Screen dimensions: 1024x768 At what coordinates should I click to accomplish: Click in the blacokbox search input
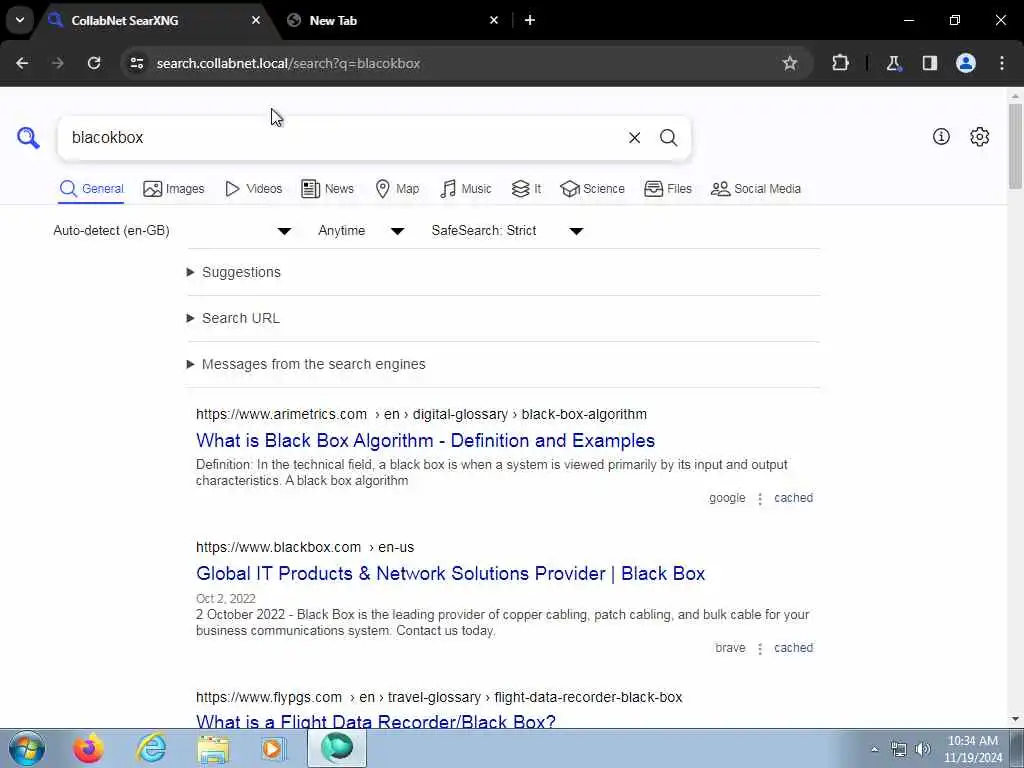(340, 138)
